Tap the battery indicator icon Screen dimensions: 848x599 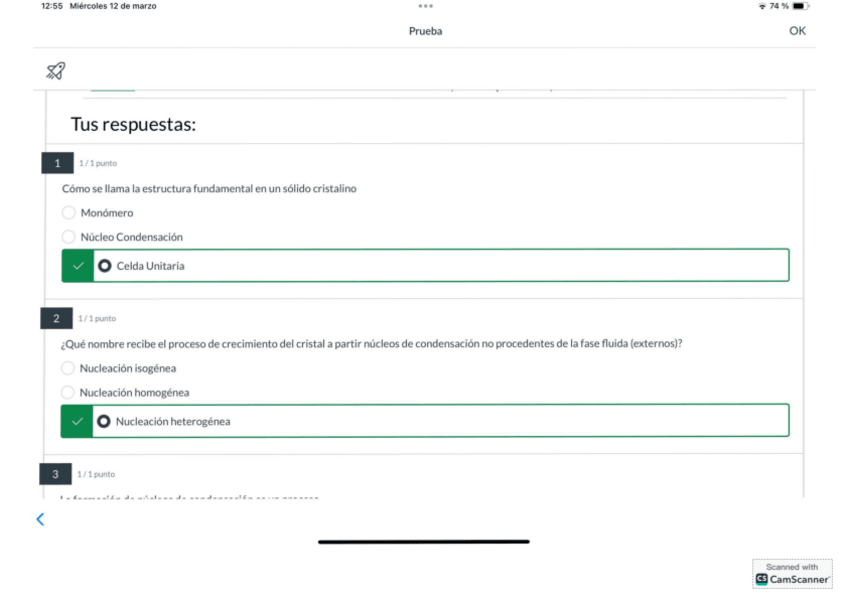(800, 6)
